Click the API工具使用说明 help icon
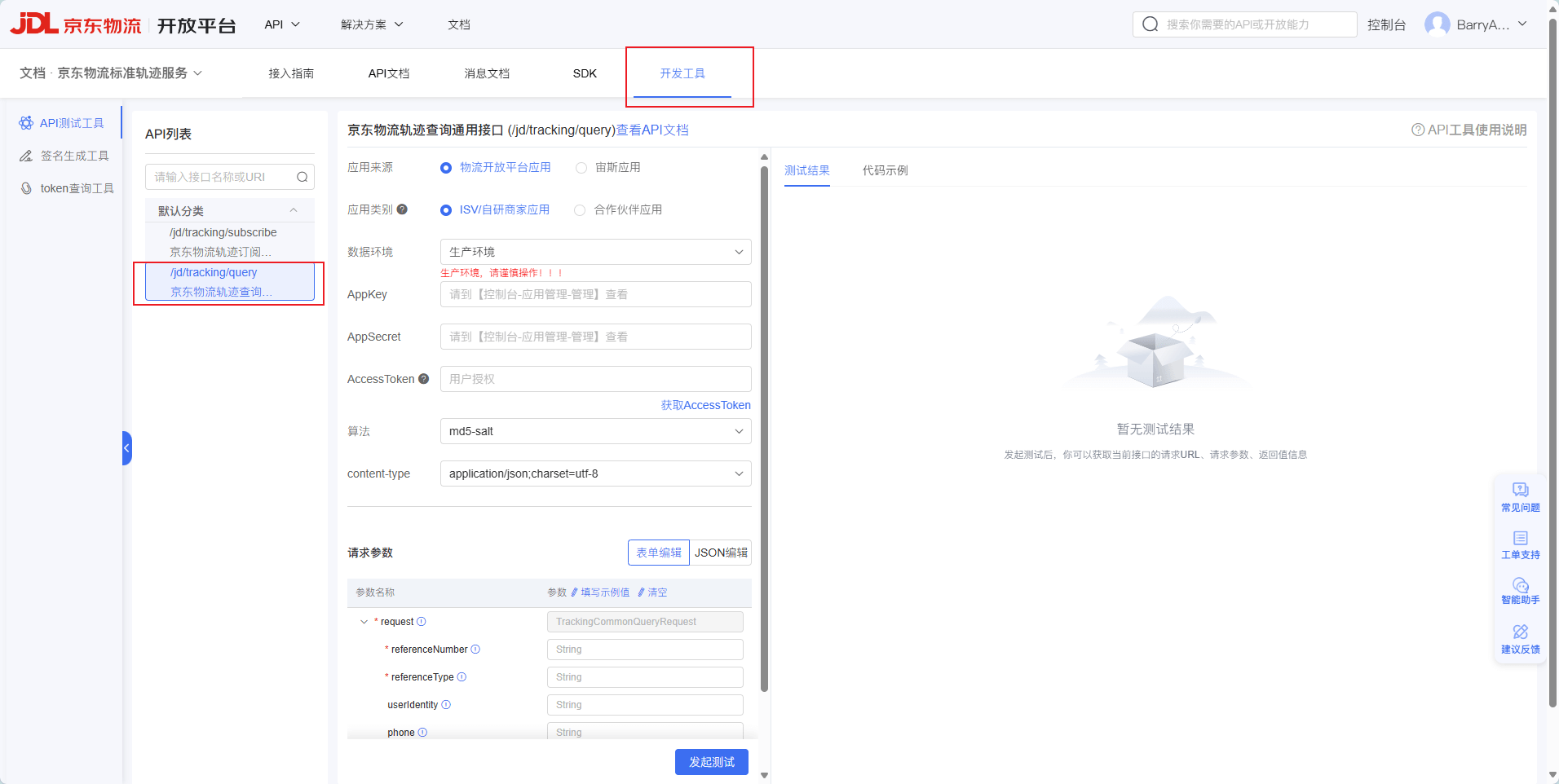The height and width of the screenshot is (784, 1559). pyautogui.click(x=1417, y=129)
